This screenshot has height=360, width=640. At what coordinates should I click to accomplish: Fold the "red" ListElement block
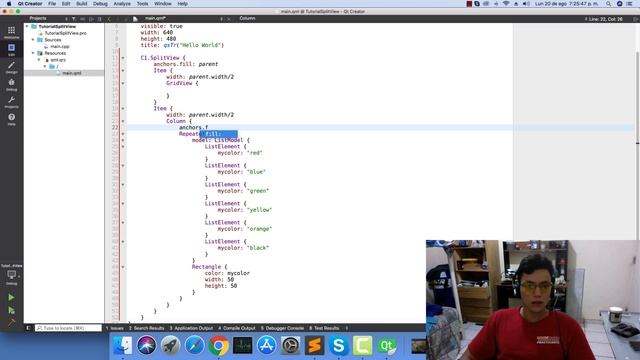coord(123,147)
